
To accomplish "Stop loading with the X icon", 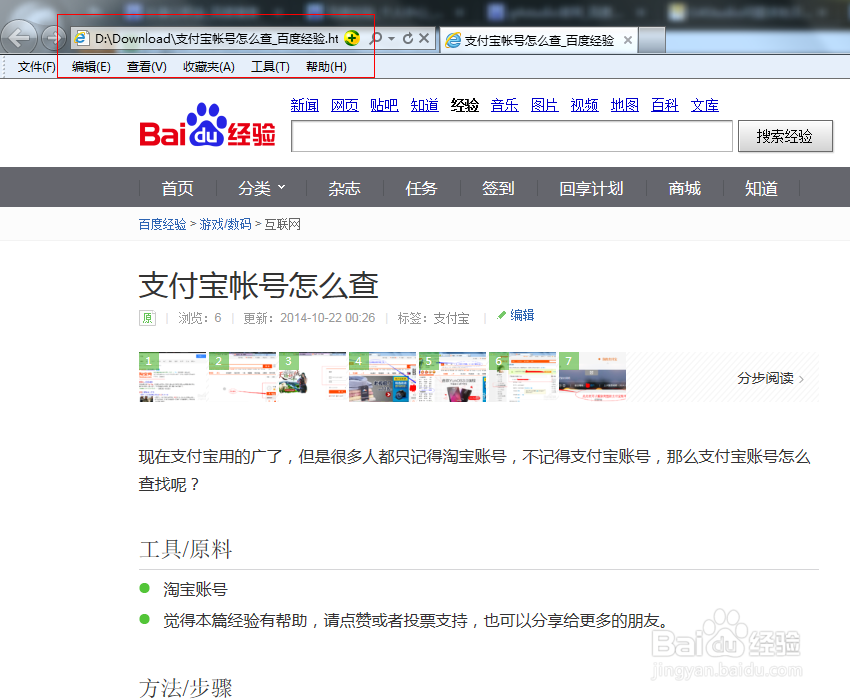I will pyautogui.click(x=424, y=38).
